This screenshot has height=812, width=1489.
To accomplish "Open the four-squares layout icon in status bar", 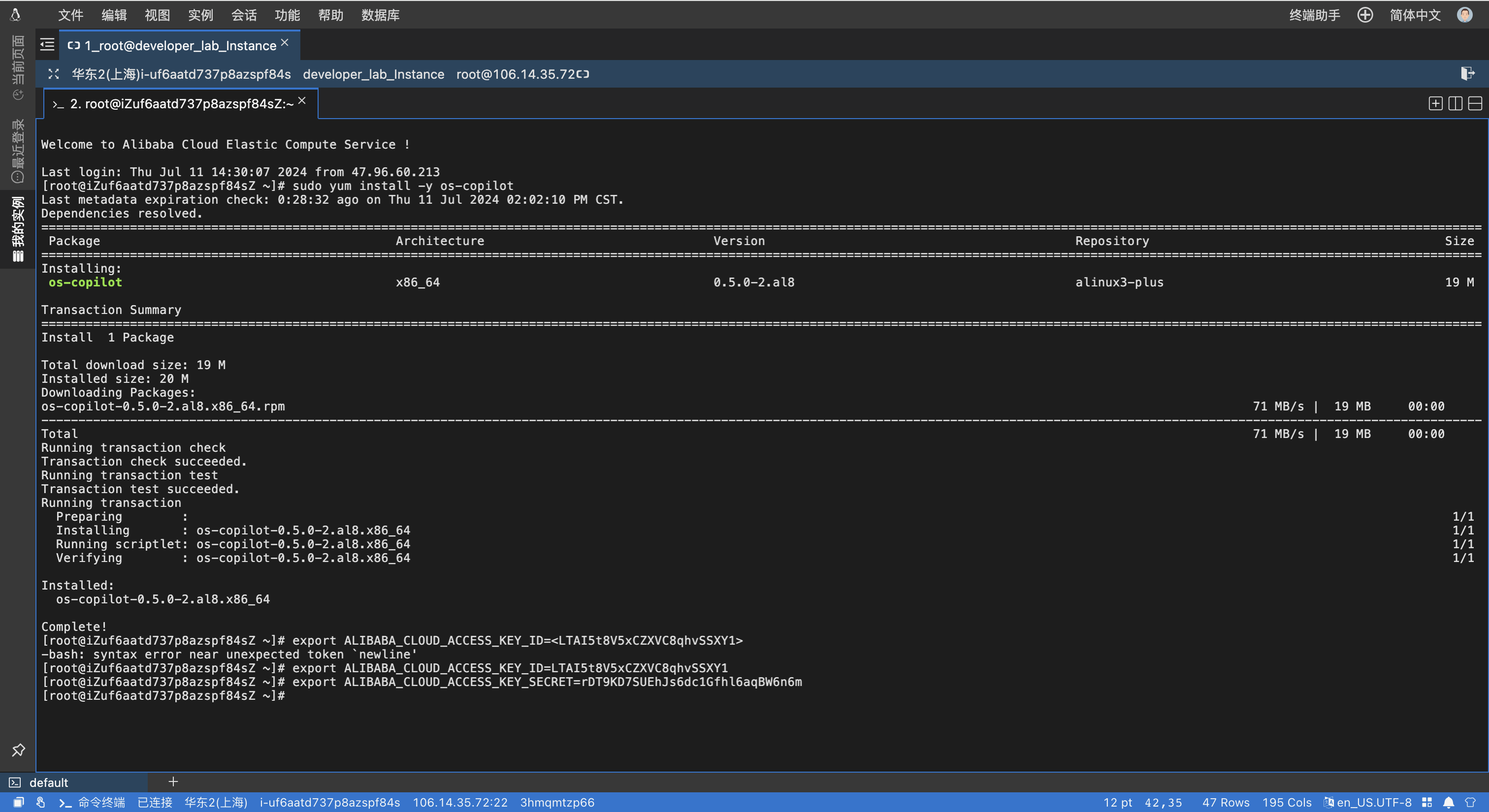I will (x=1427, y=802).
